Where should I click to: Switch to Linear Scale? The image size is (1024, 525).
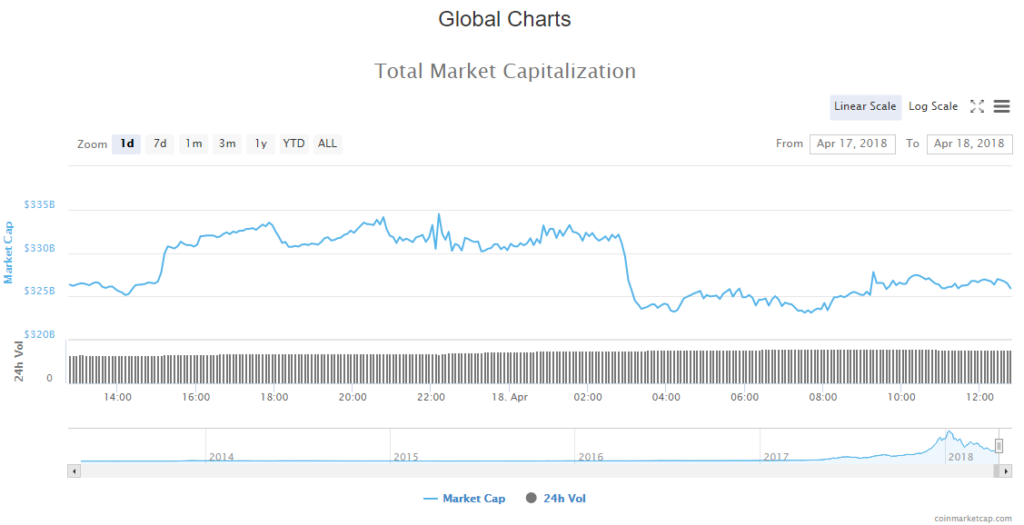tap(865, 107)
